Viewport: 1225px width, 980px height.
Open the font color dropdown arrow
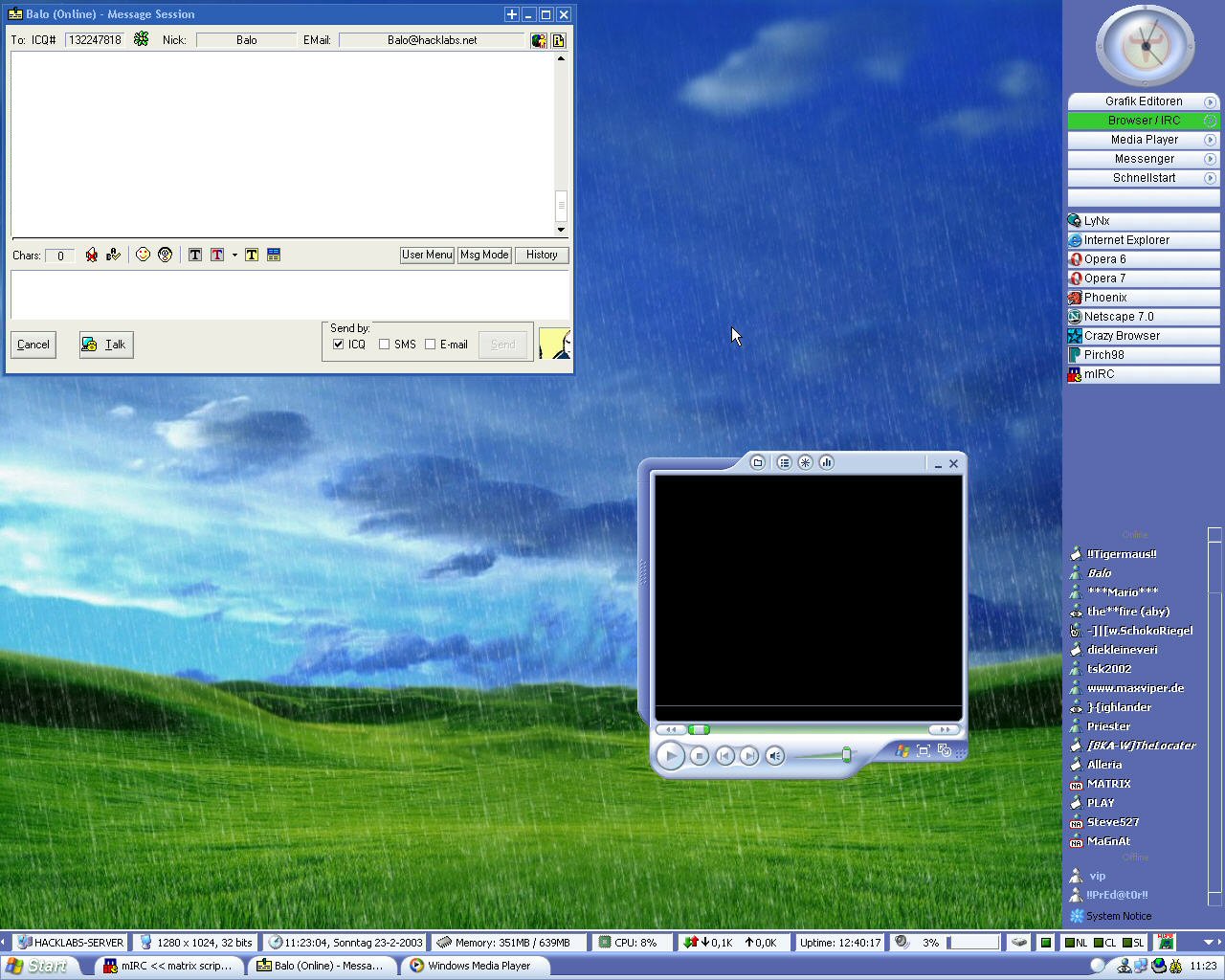click(234, 256)
